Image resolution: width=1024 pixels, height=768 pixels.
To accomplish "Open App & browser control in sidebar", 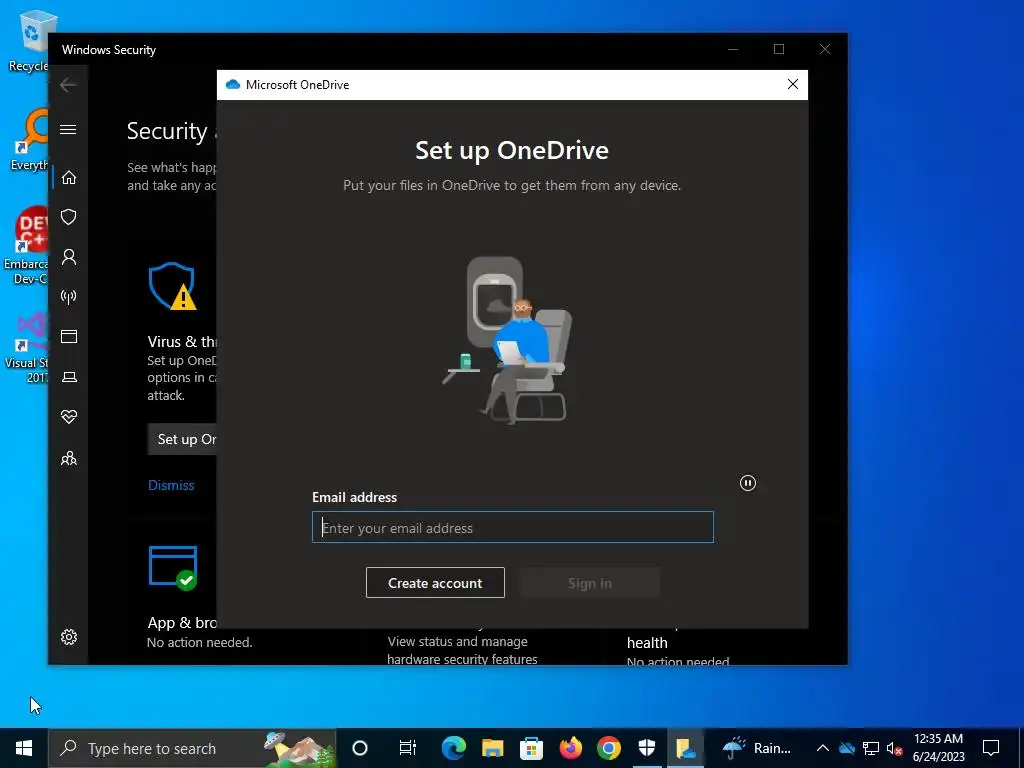I will pyautogui.click(x=69, y=336).
